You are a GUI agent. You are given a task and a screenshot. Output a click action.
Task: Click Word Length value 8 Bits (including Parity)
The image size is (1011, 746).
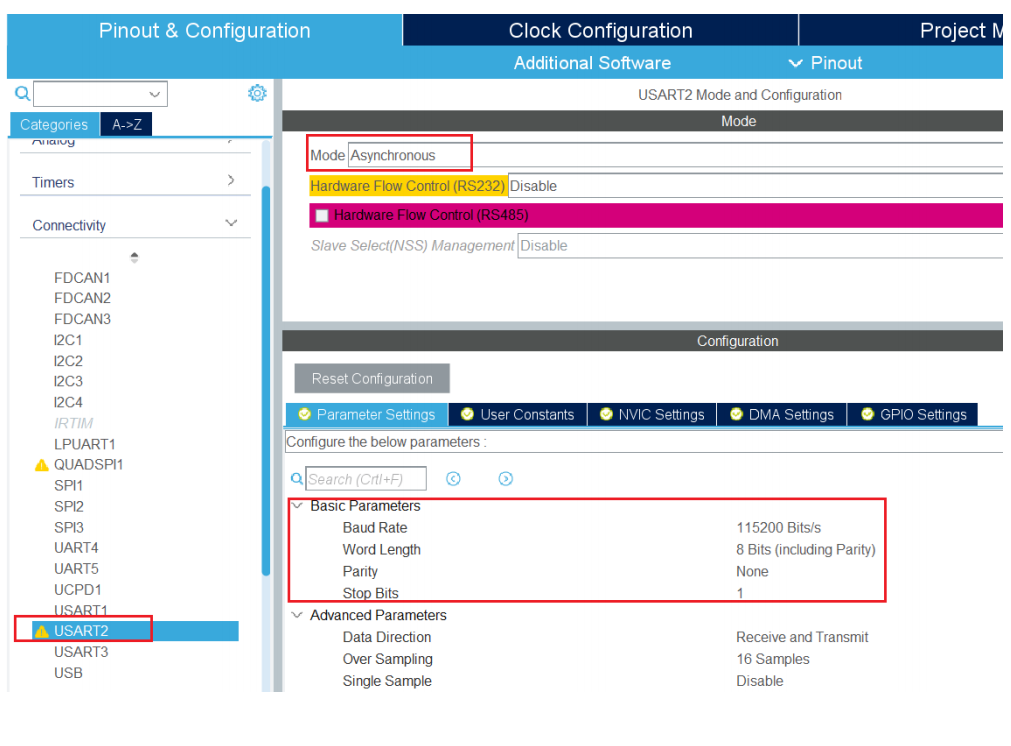[806, 550]
